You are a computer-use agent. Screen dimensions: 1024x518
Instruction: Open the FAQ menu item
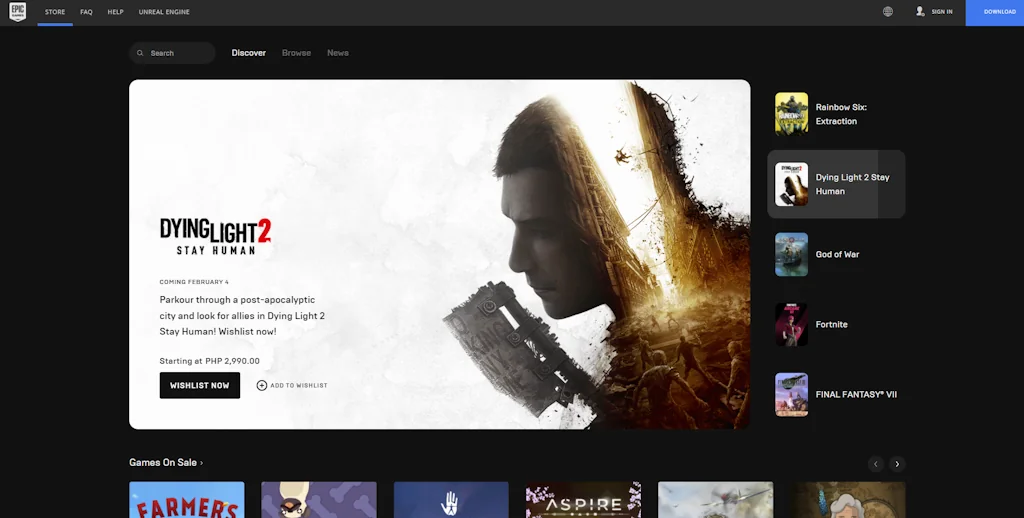coord(86,12)
